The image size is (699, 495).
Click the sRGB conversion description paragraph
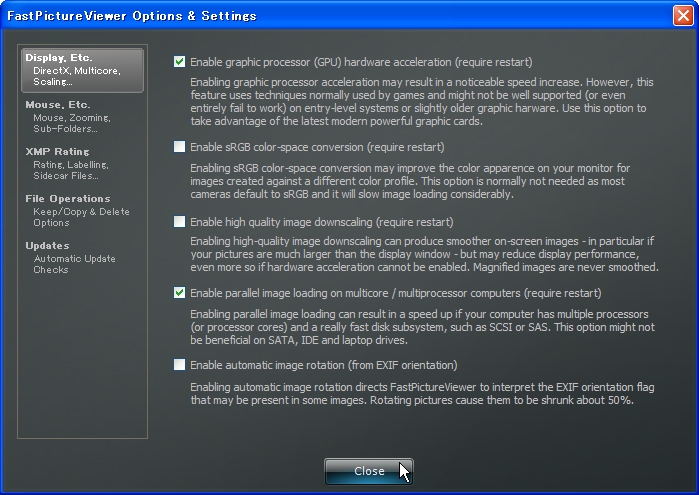coord(410,181)
